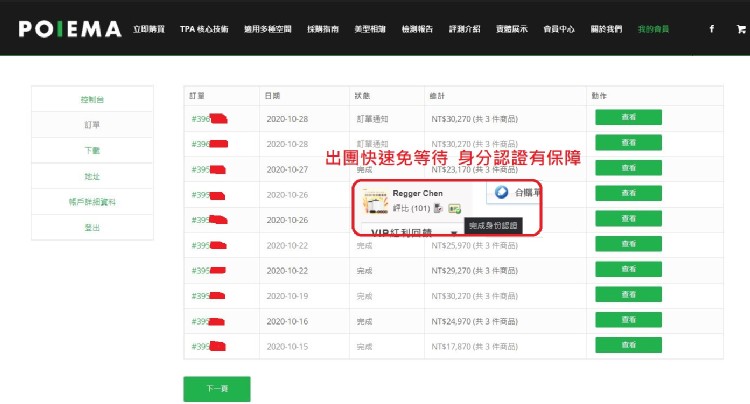The height and width of the screenshot is (404, 750).
Task: Click the blue 合購單 icon
Action: 502,193
